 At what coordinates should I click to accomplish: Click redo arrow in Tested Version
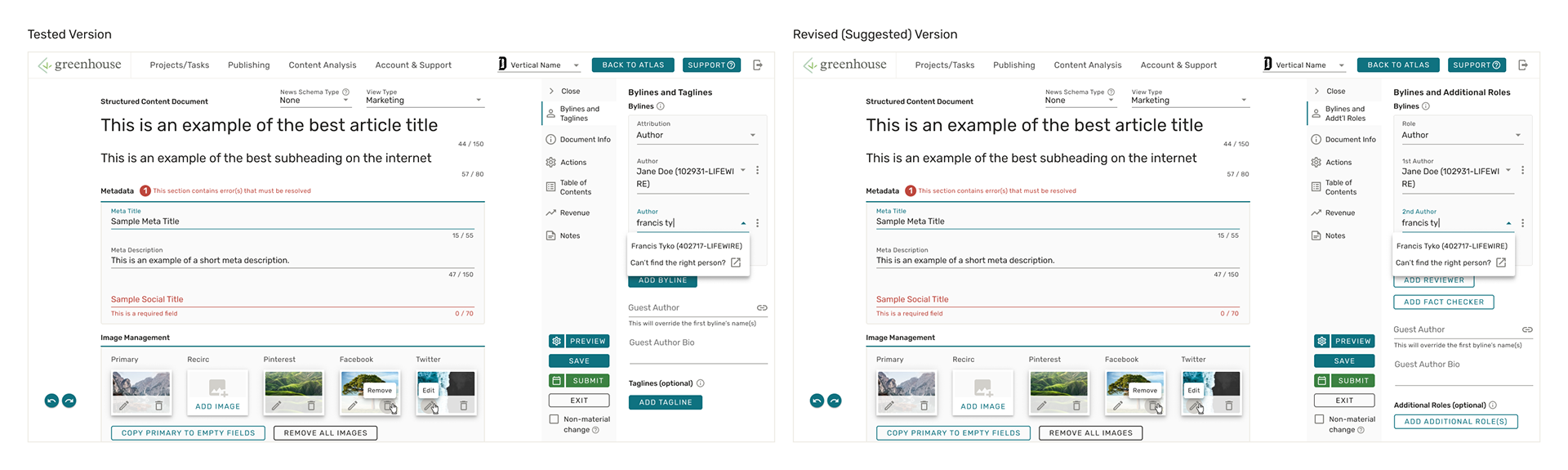coord(69,401)
